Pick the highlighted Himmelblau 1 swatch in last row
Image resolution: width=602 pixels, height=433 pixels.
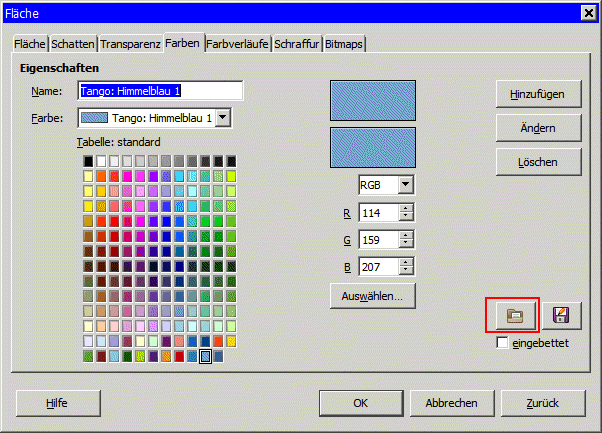[x=205, y=356]
